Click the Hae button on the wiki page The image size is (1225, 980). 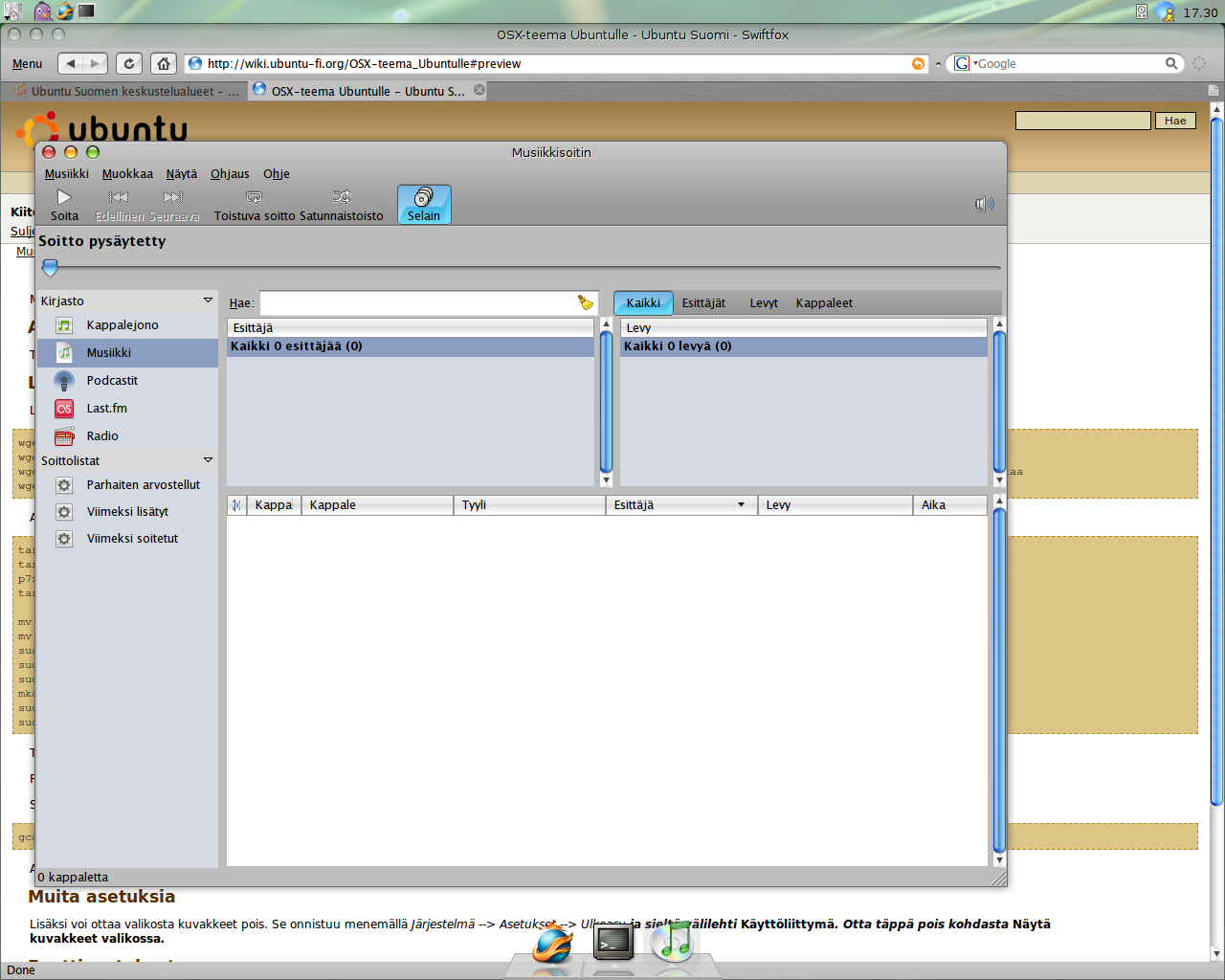(x=1175, y=121)
